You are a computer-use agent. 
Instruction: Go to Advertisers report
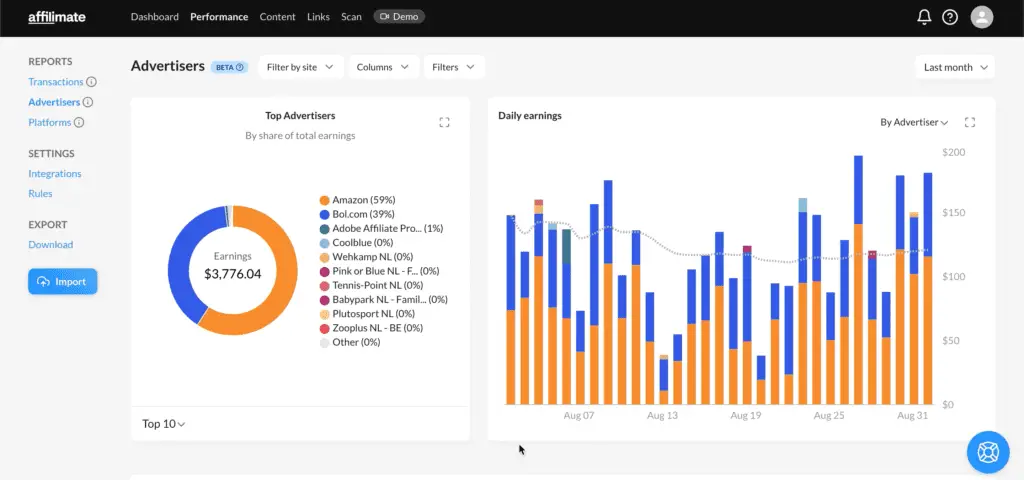click(x=54, y=103)
